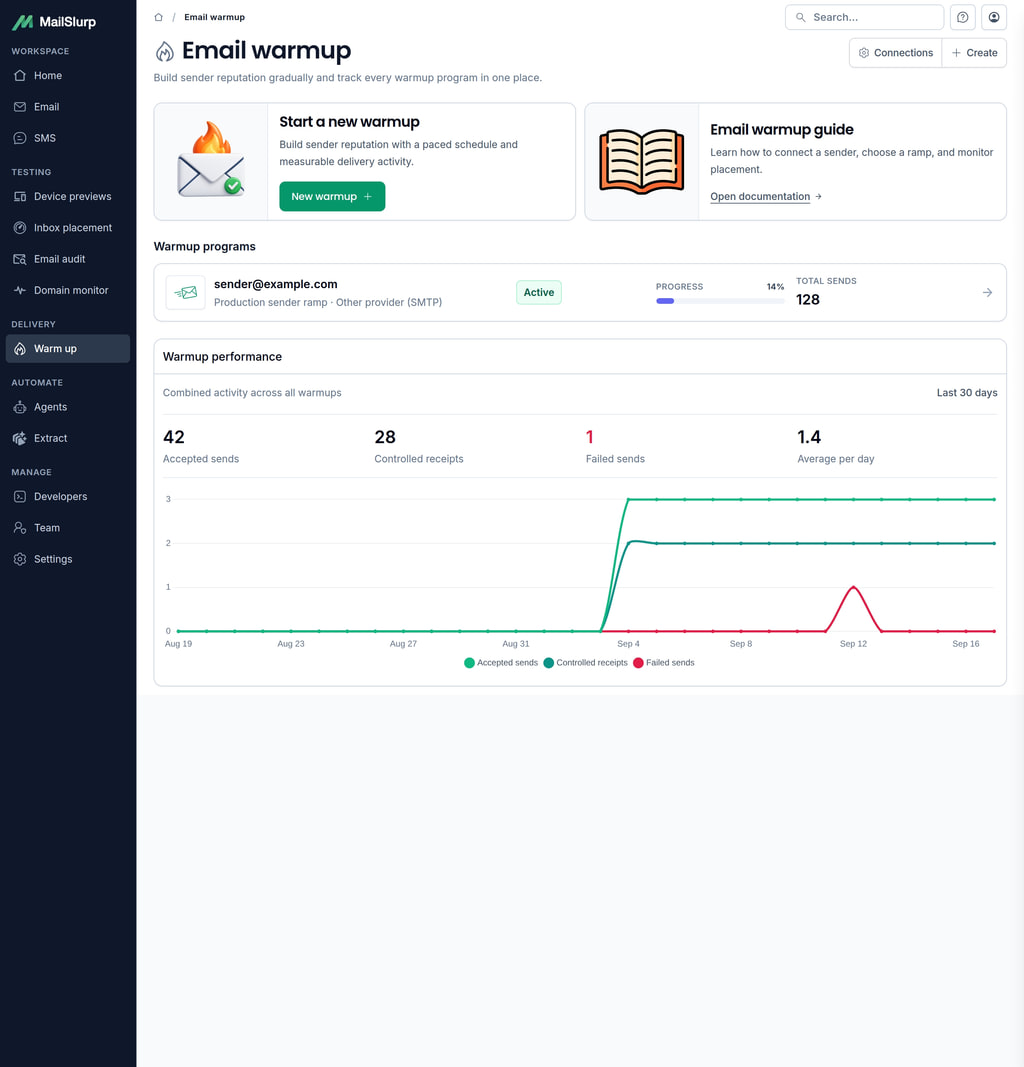Click the sender@example.com address

tap(276, 284)
